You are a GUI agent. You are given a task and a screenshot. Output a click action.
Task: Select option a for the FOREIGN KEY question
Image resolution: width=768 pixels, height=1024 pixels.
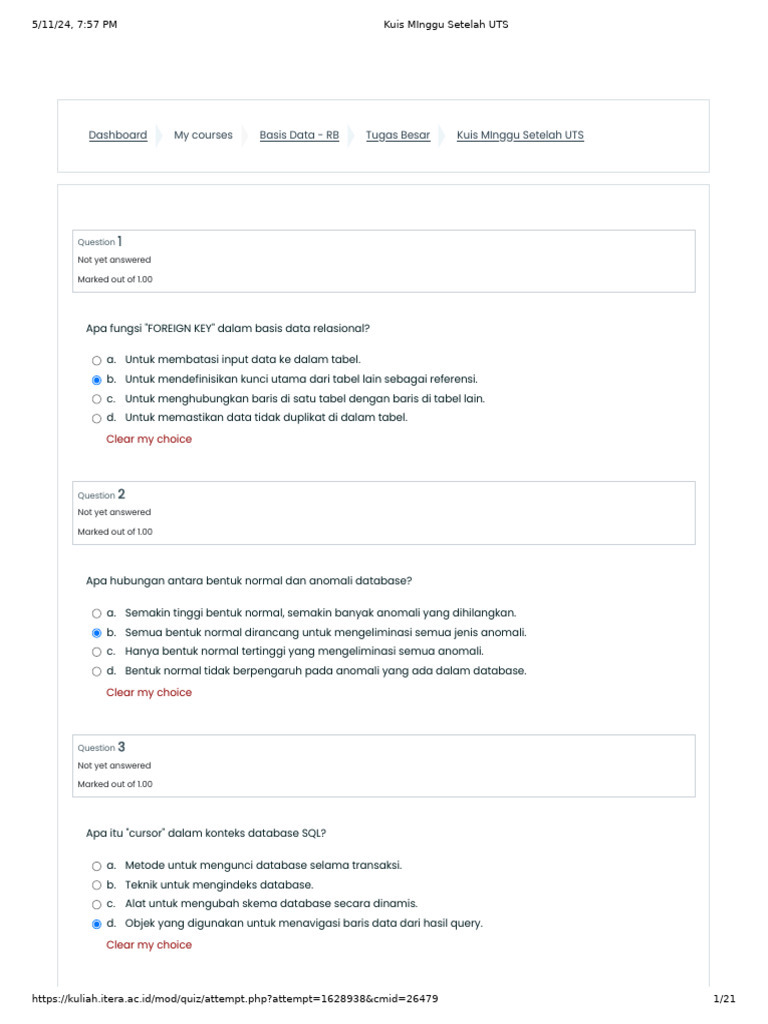click(x=96, y=360)
